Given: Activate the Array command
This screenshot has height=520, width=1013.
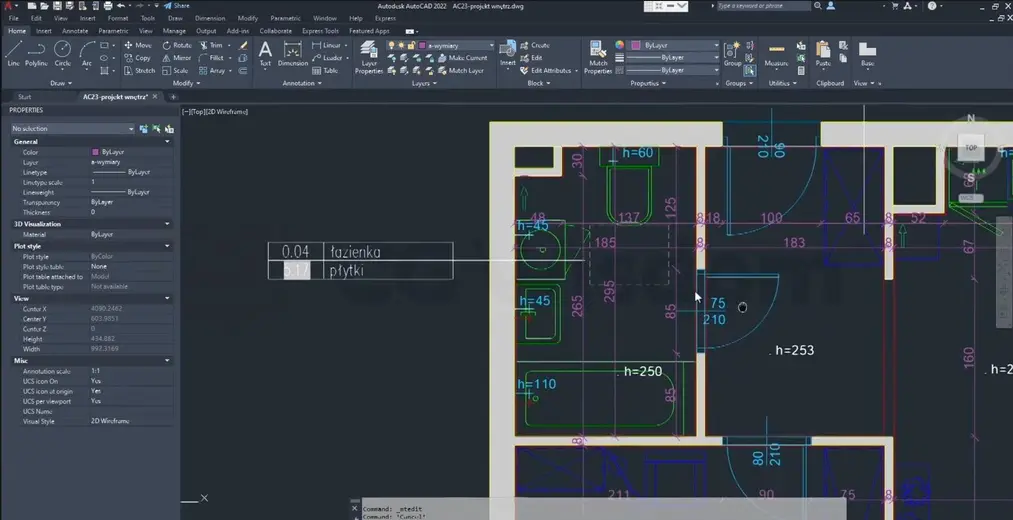Looking at the screenshot, I should 212,70.
